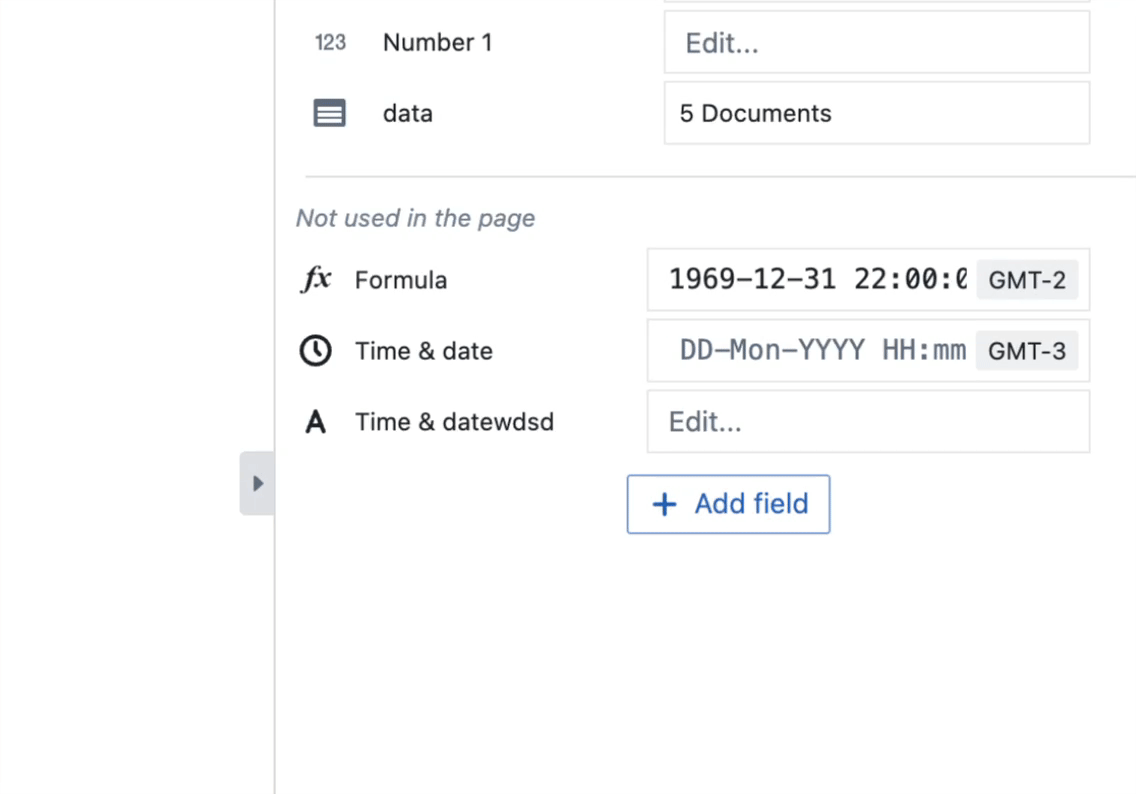The width and height of the screenshot is (1136, 794).
Task: Select the Time & datewdsd field label
Action: coord(454,422)
